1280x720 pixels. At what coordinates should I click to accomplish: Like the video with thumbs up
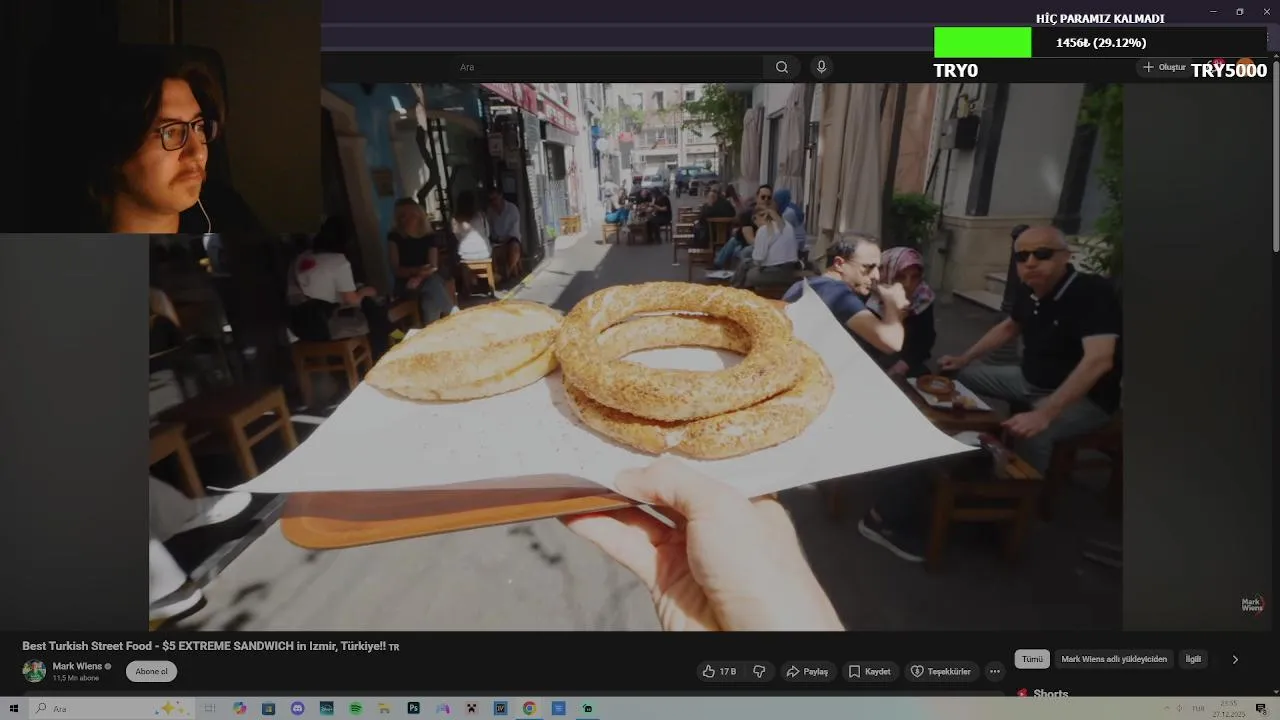pyautogui.click(x=719, y=672)
